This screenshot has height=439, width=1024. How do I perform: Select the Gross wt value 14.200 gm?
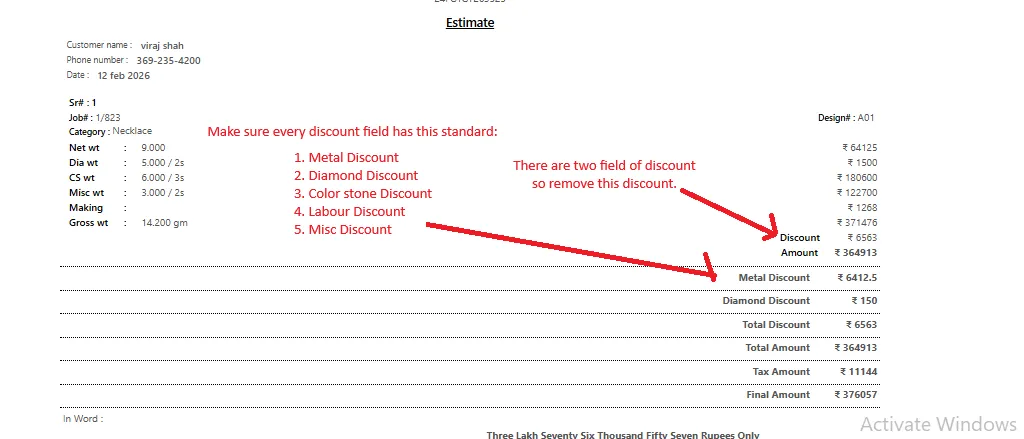165,222
